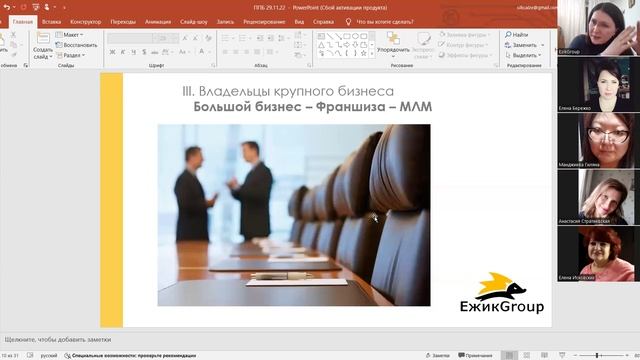Click the status bar zoom slider
The image size is (640, 360).
coord(601,356)
